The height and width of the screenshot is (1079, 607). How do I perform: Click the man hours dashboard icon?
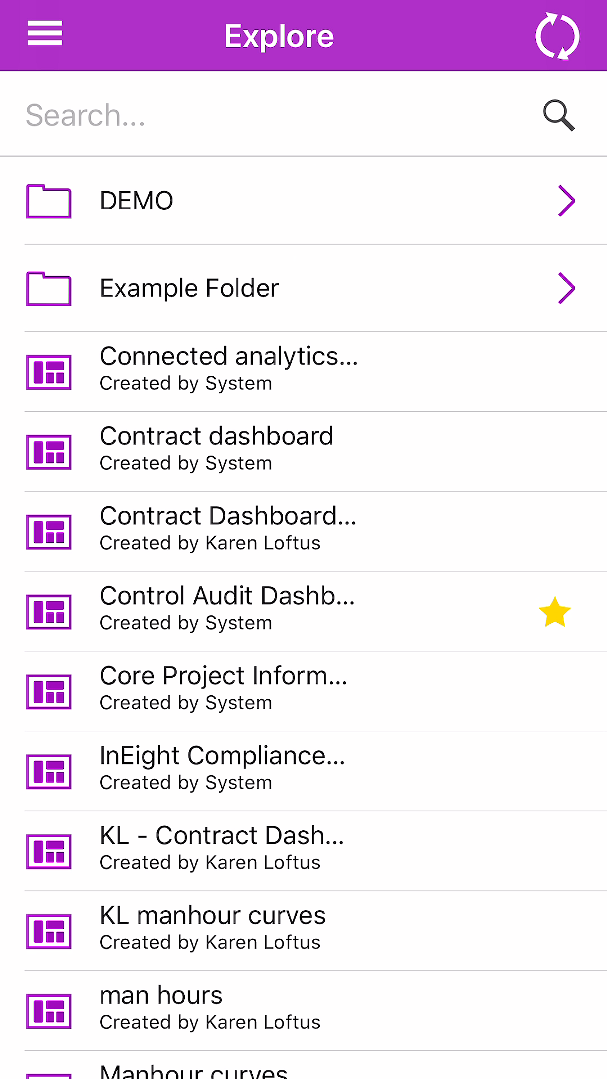48,1011
